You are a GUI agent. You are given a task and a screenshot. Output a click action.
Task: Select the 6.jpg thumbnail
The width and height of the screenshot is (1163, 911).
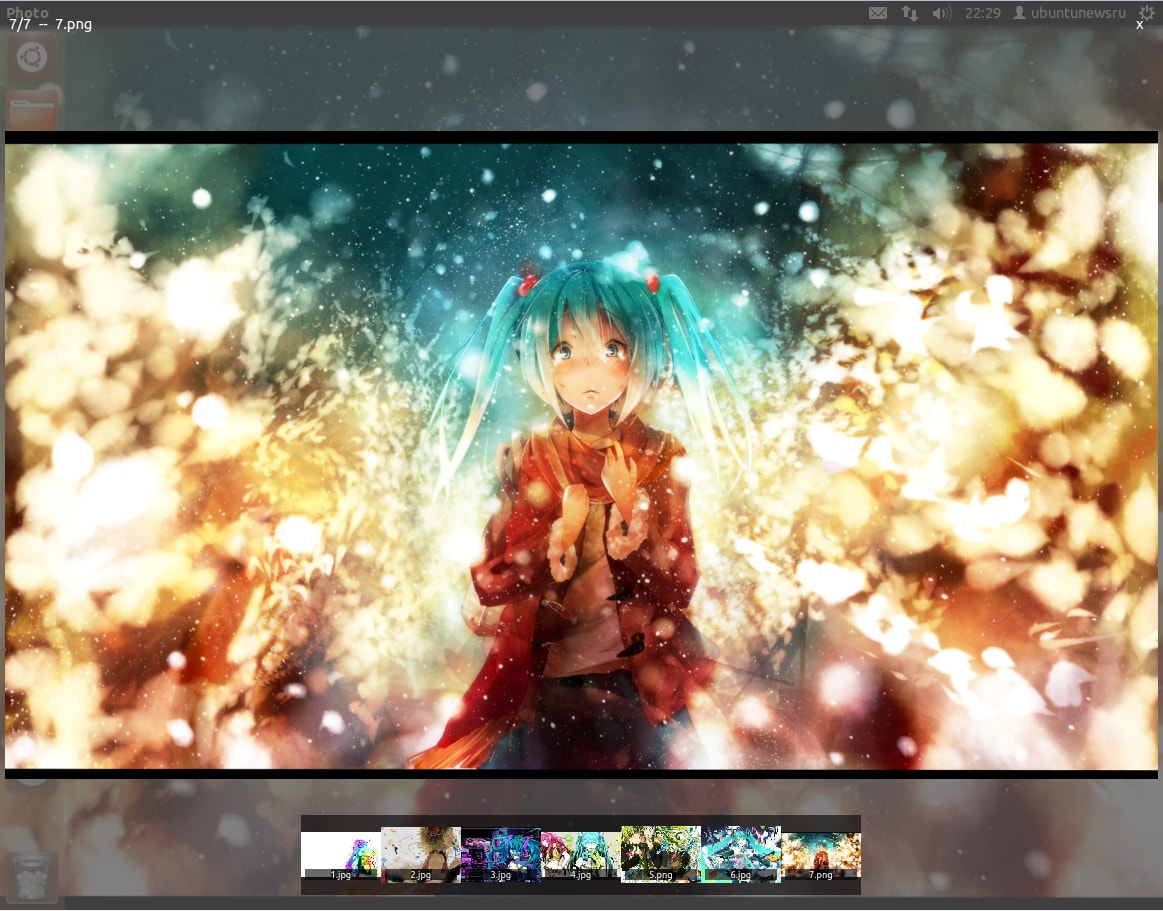pyautogui.click(x=741, y=855)
